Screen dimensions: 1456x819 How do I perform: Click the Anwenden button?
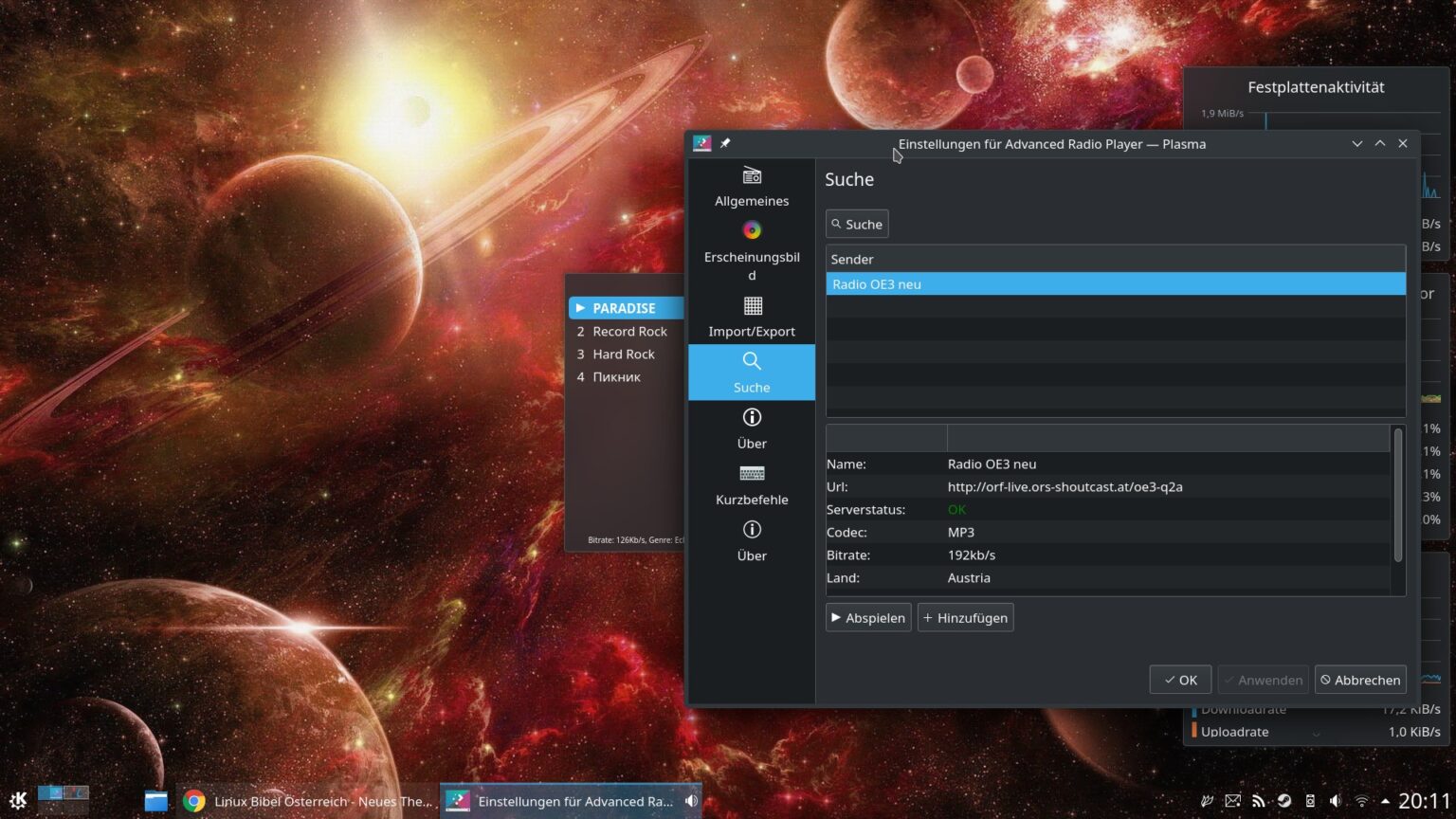click(1263, 680)
